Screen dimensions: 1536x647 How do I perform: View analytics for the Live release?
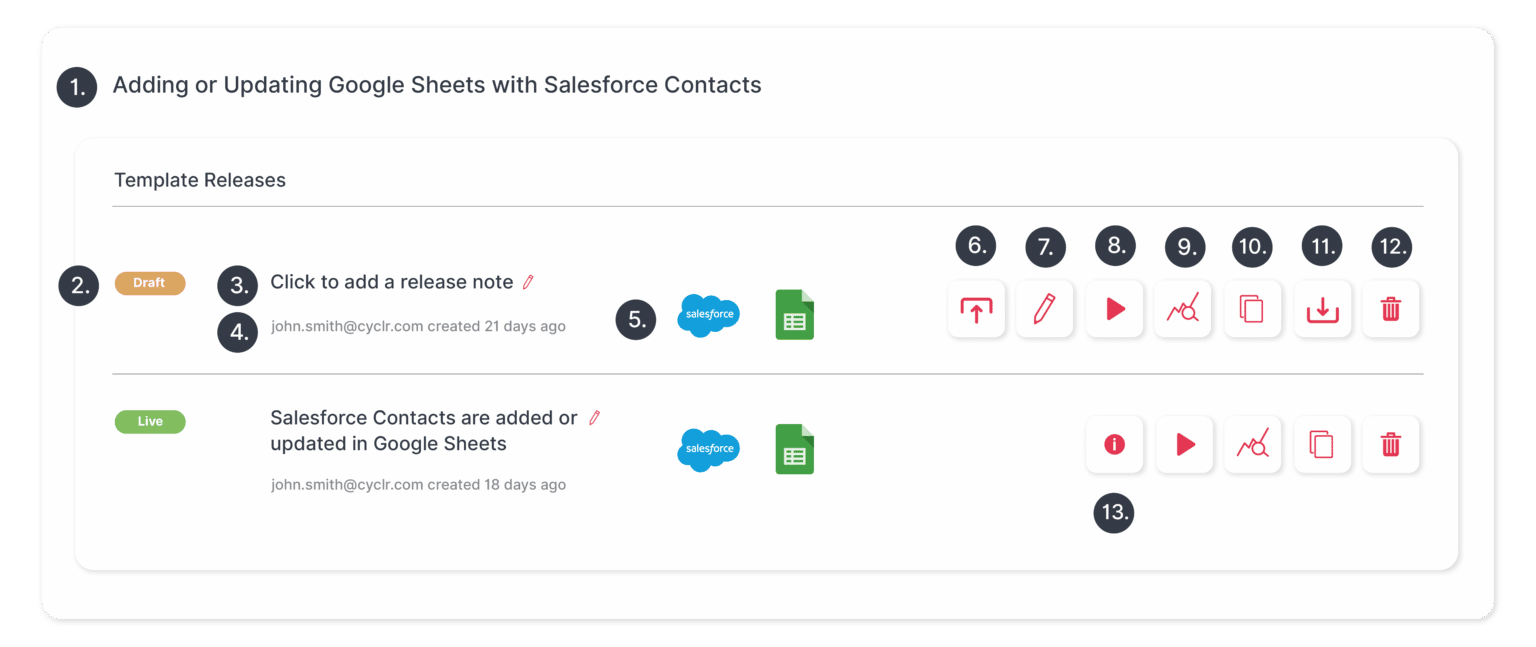(1252, 444)
